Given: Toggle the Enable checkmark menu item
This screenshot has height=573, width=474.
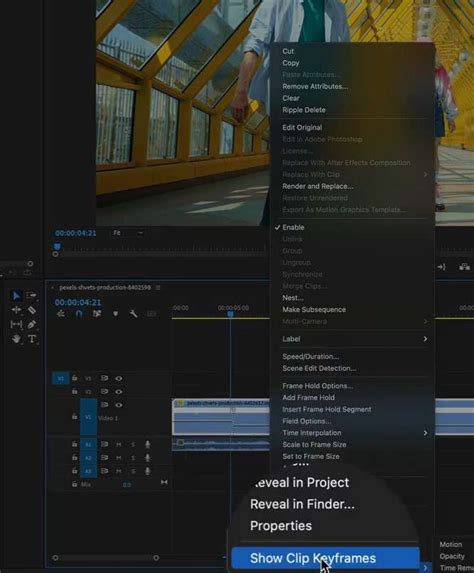Looking at the screenshot, I should point(293,227).
